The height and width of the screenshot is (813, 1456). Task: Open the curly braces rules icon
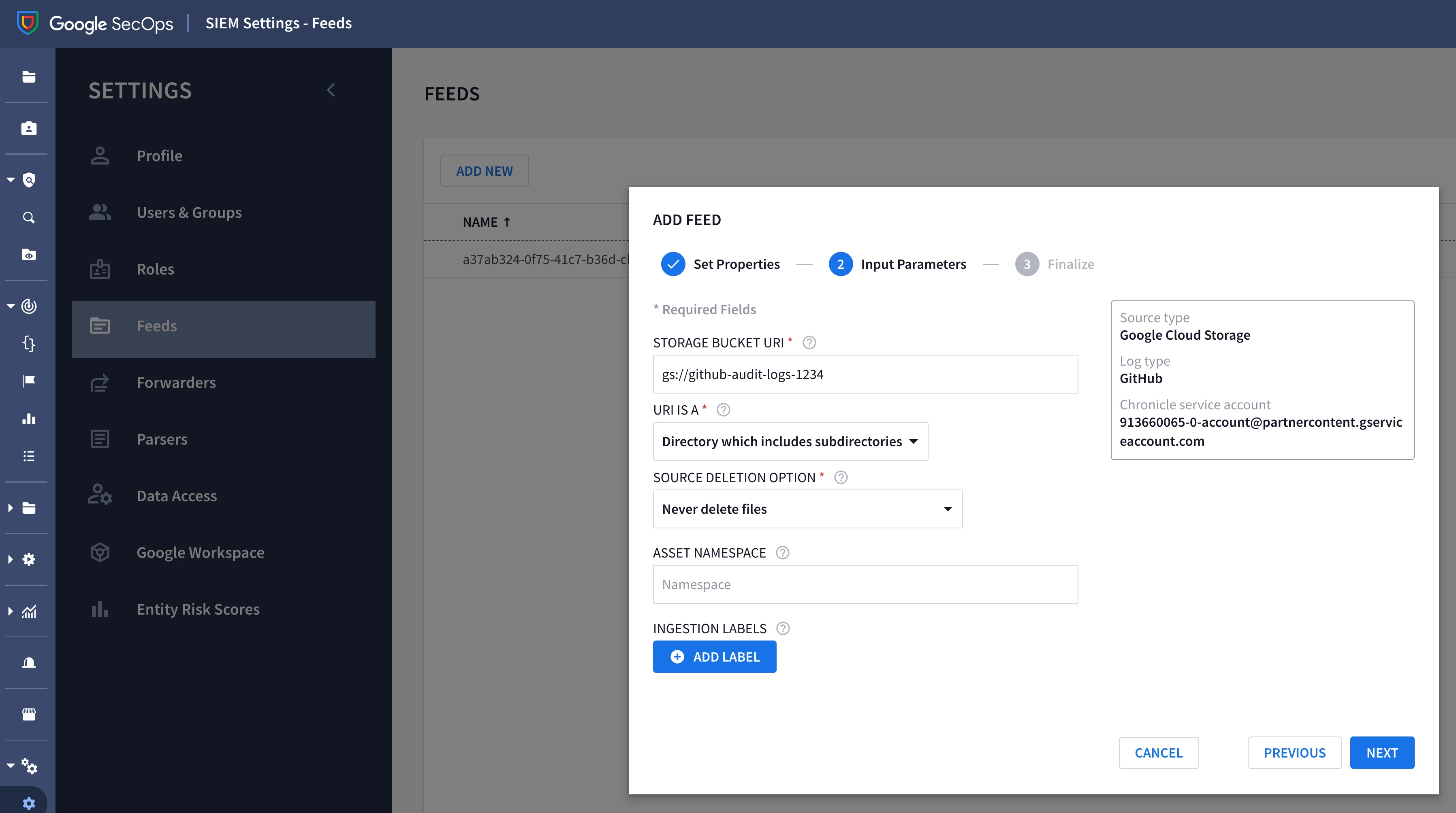click(29, 343)
